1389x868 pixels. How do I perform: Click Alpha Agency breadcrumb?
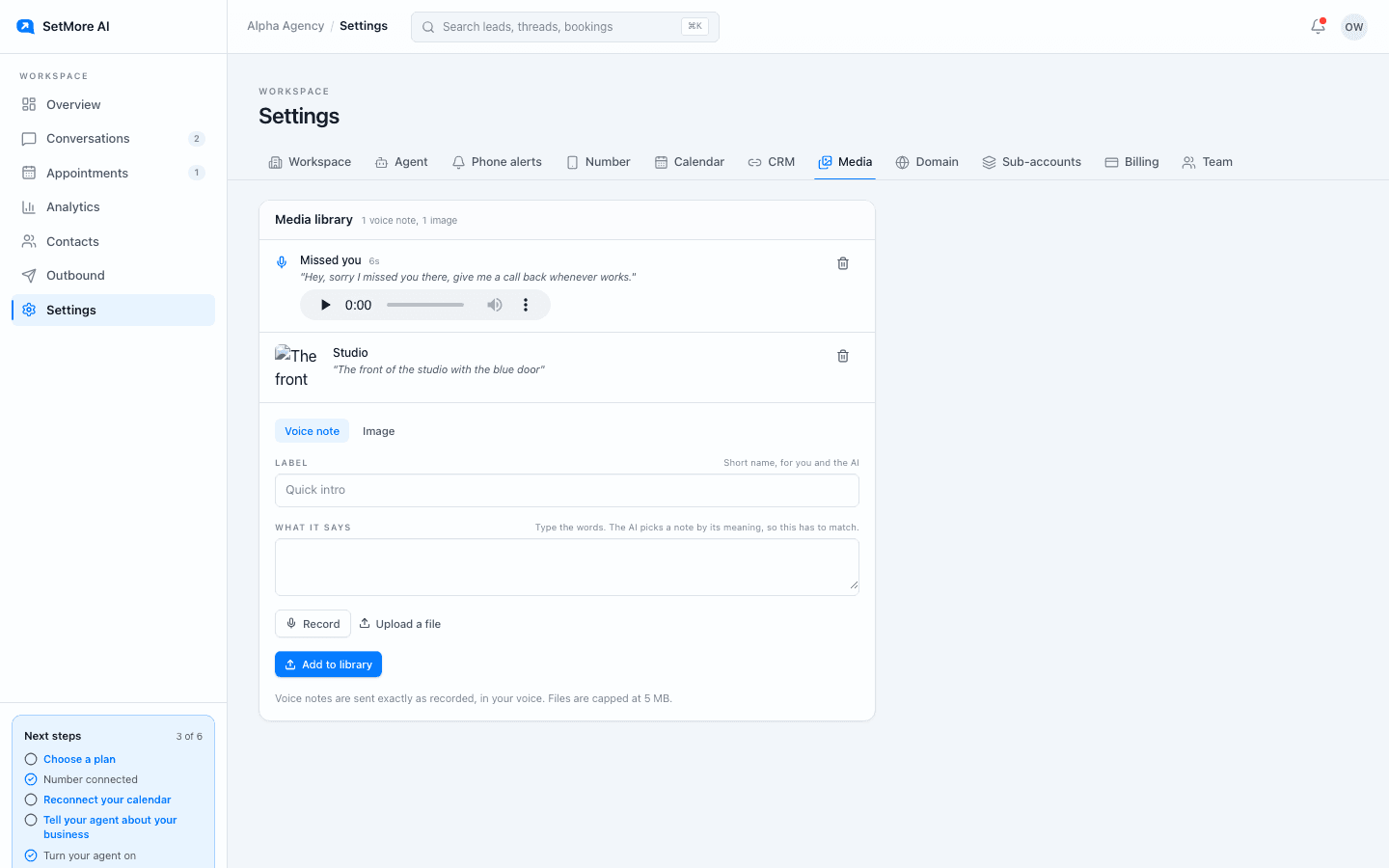pyautogui.click(x=286, y=26)
